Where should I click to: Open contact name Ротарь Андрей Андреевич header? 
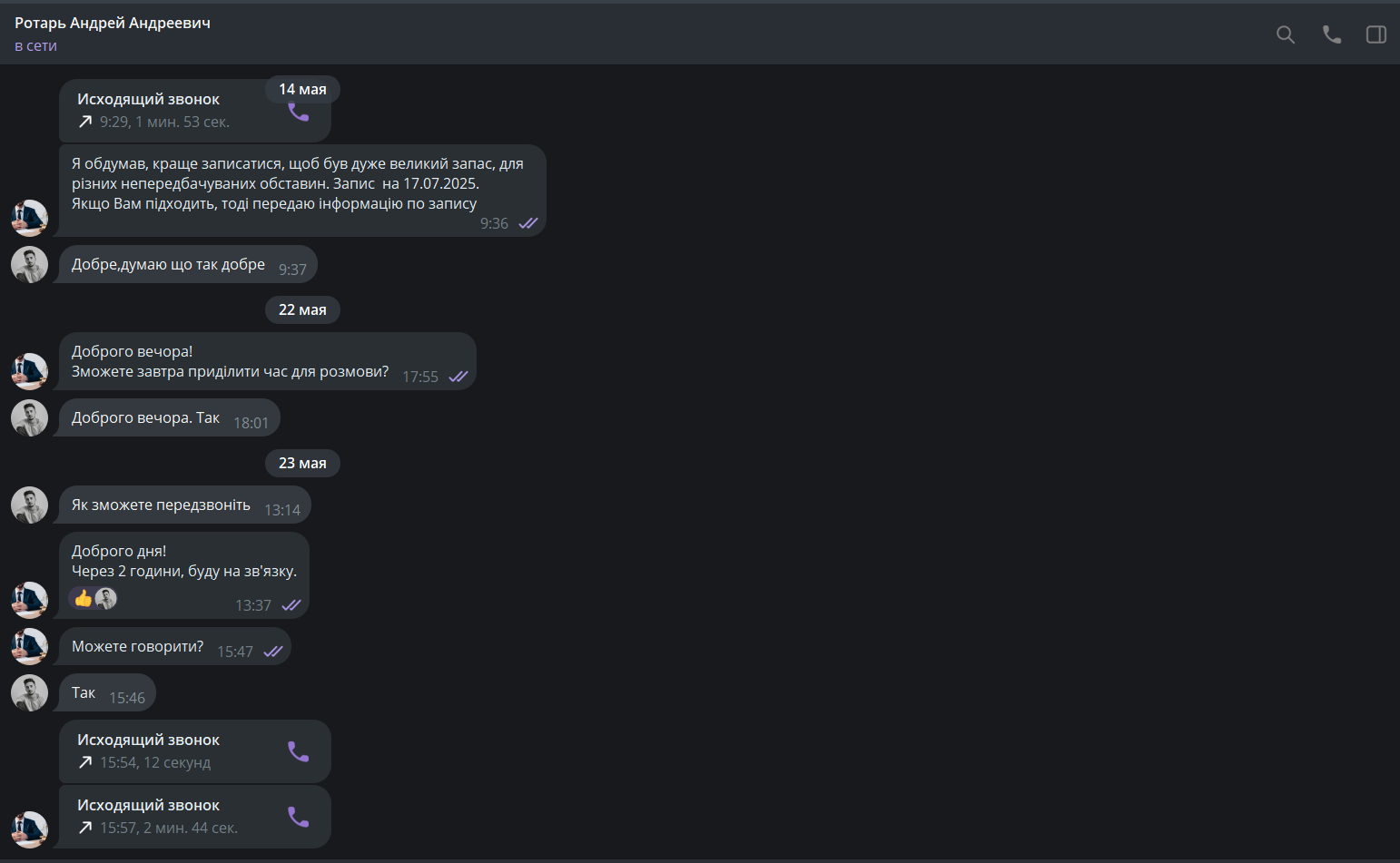(x=113, y=23)
